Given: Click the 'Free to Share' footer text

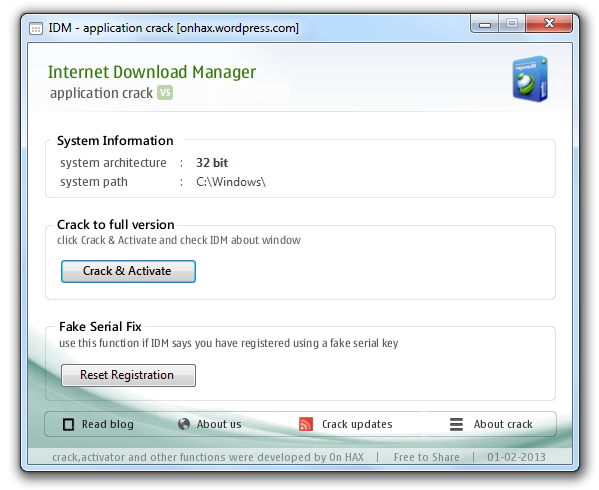Looking at the screenshot, I should (427, 457).
